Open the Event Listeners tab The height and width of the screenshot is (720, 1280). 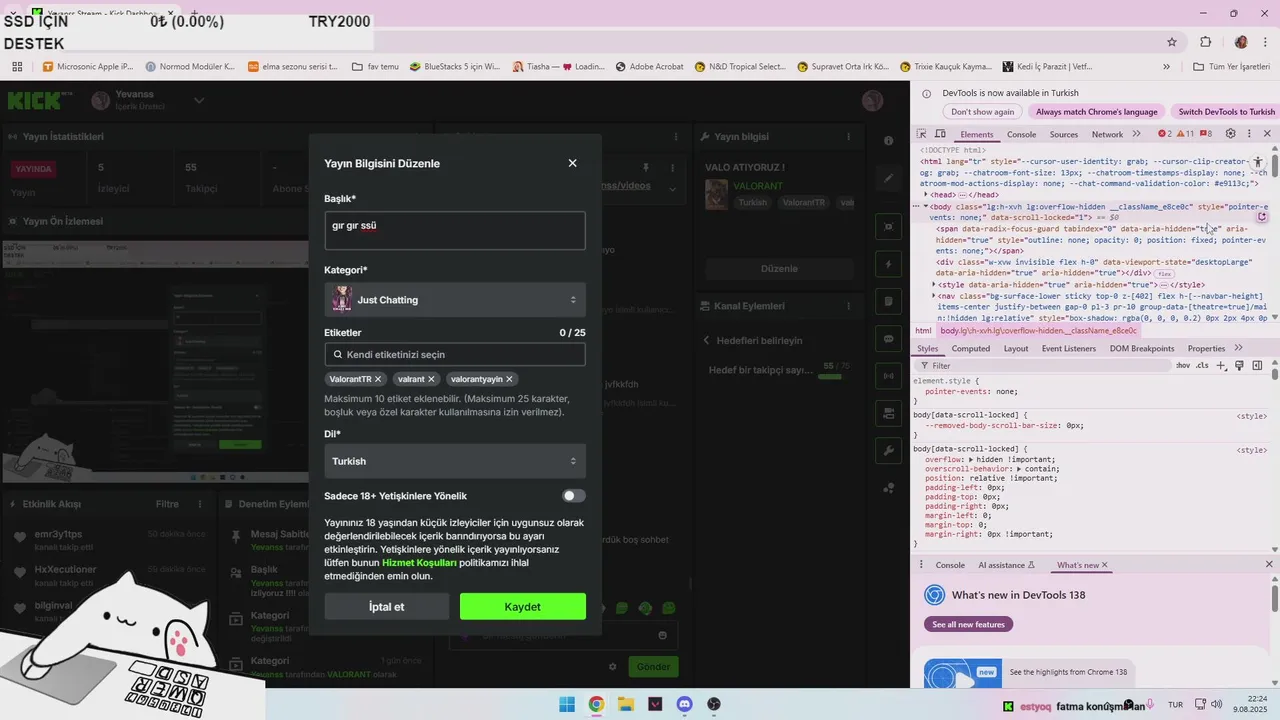tap(1068, 349)
